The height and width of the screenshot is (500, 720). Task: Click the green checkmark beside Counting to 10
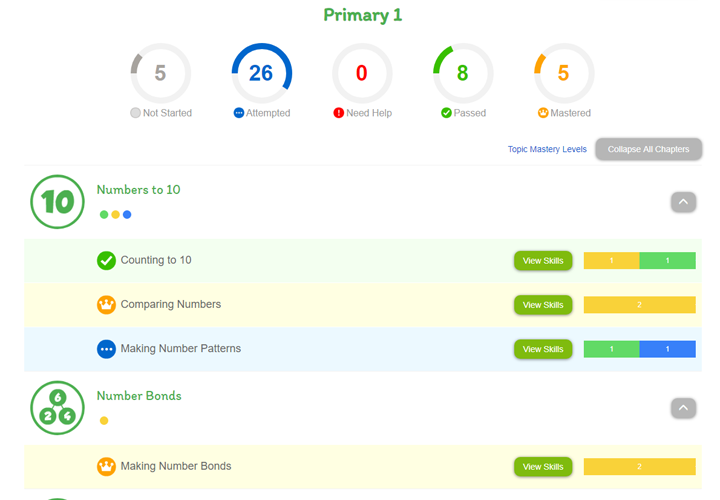(106, 261)
